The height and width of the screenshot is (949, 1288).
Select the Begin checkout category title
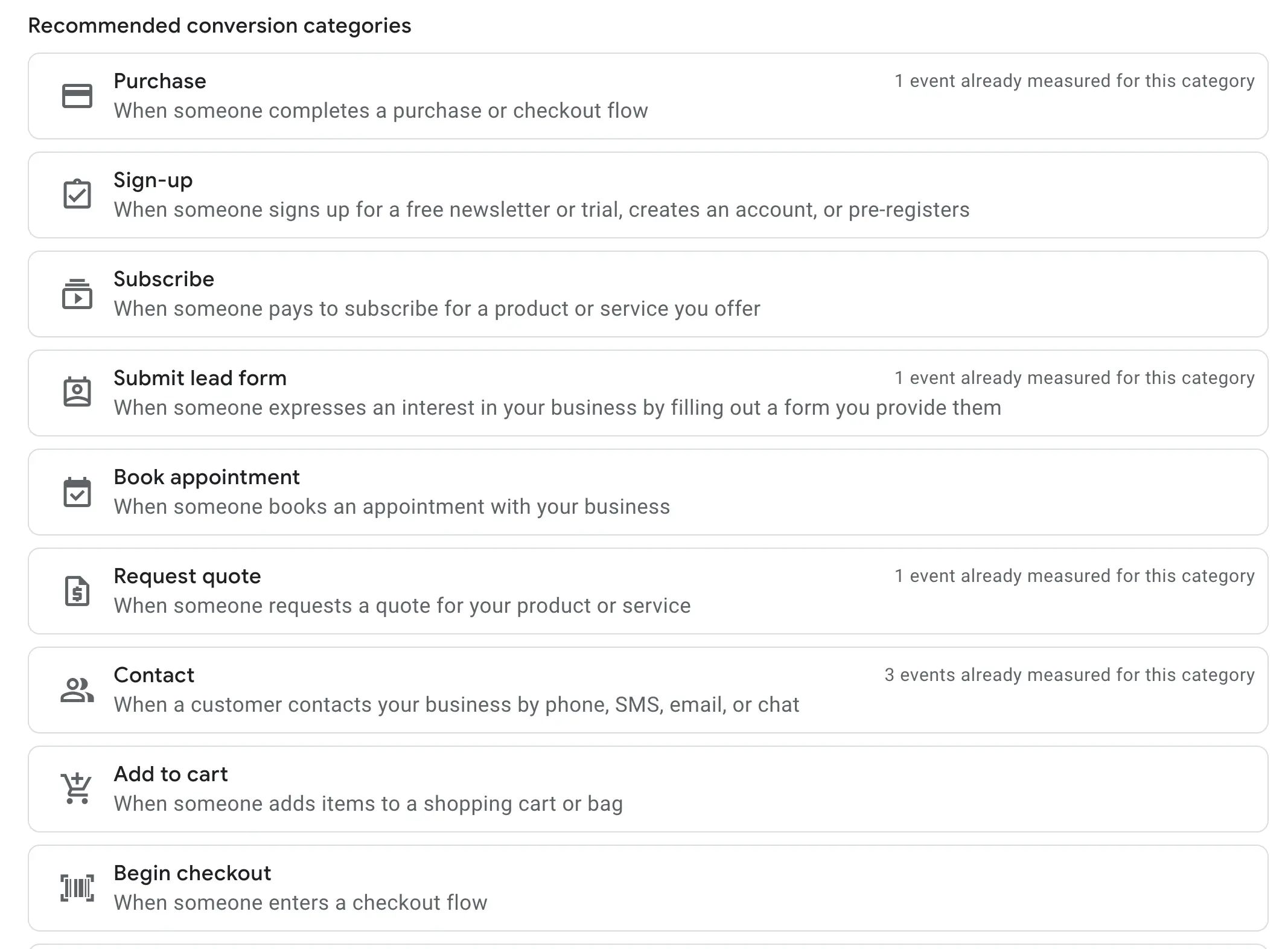pos(193,874)
